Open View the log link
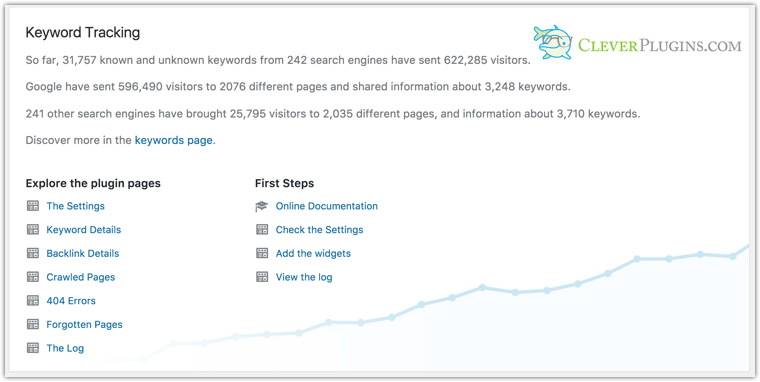The width and height of the screenshot is (760, 382). coord(304,277)
